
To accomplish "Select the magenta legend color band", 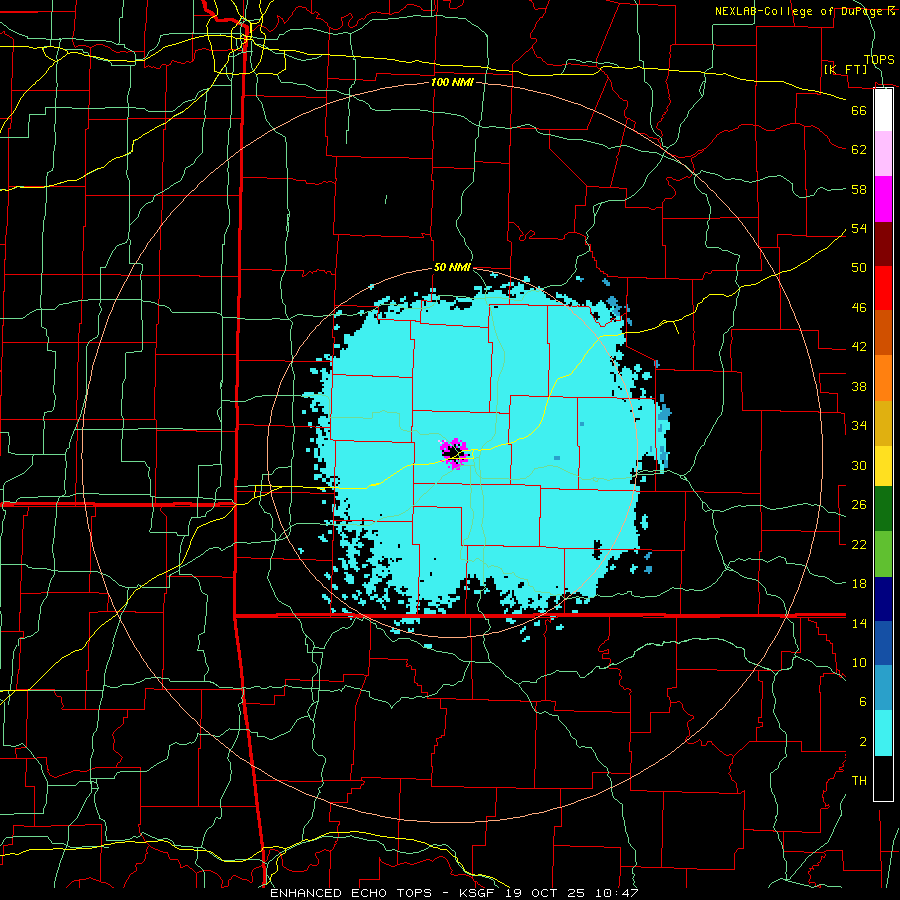I will [883, 199].
